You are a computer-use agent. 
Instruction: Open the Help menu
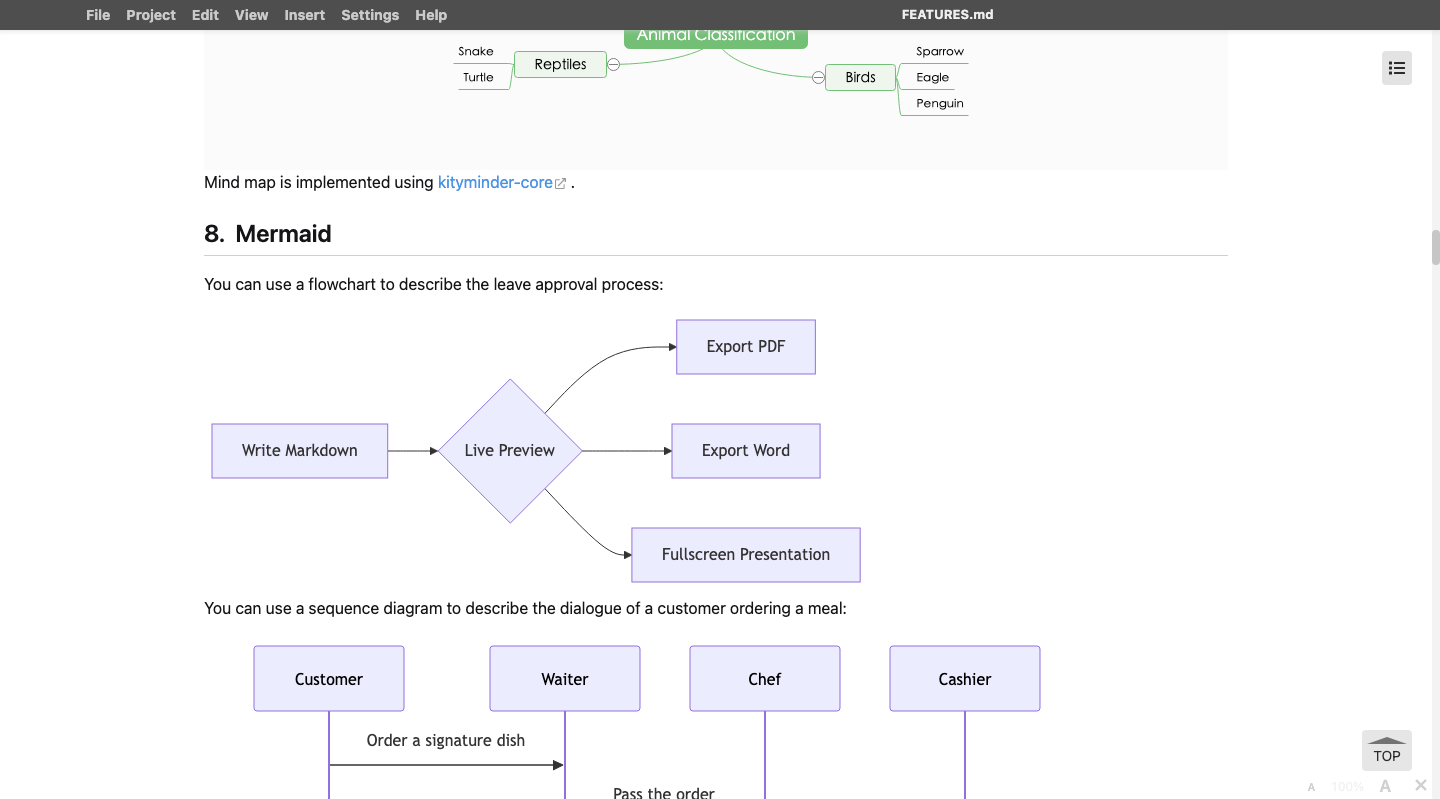pos(431,15)
